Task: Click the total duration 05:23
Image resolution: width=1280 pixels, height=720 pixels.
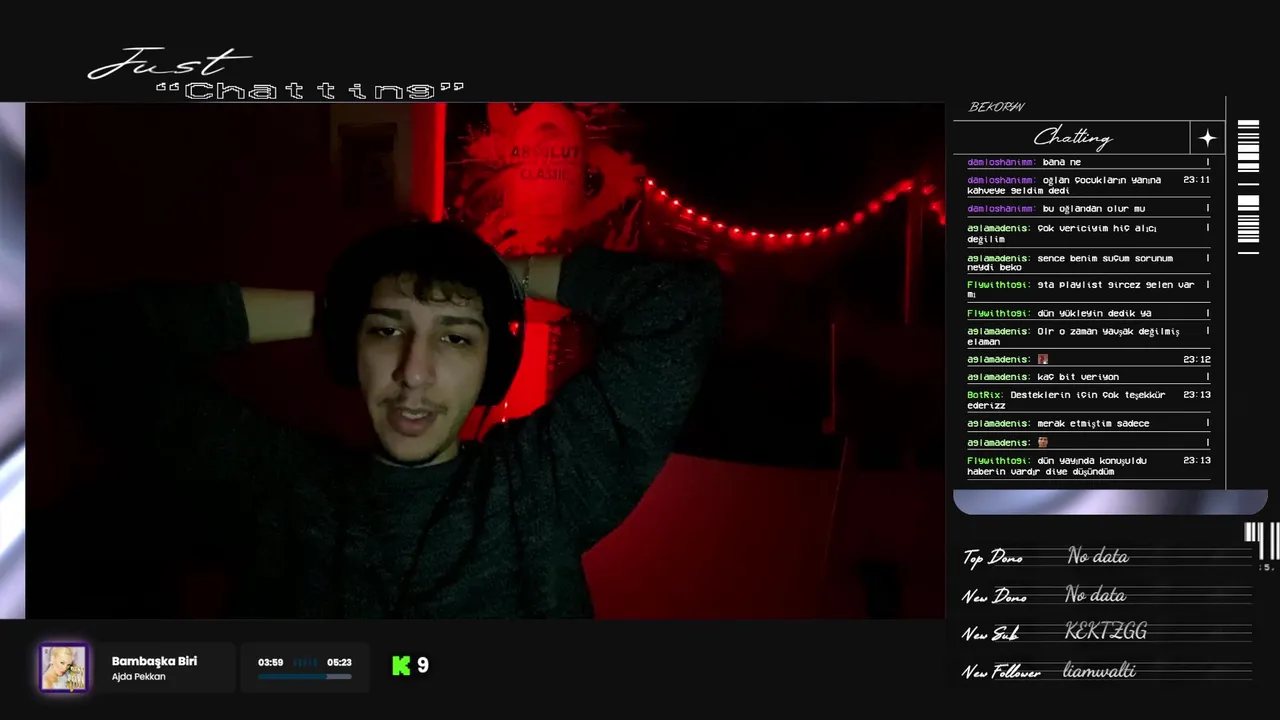Action: pyautogui.click(x=339, y=662)
